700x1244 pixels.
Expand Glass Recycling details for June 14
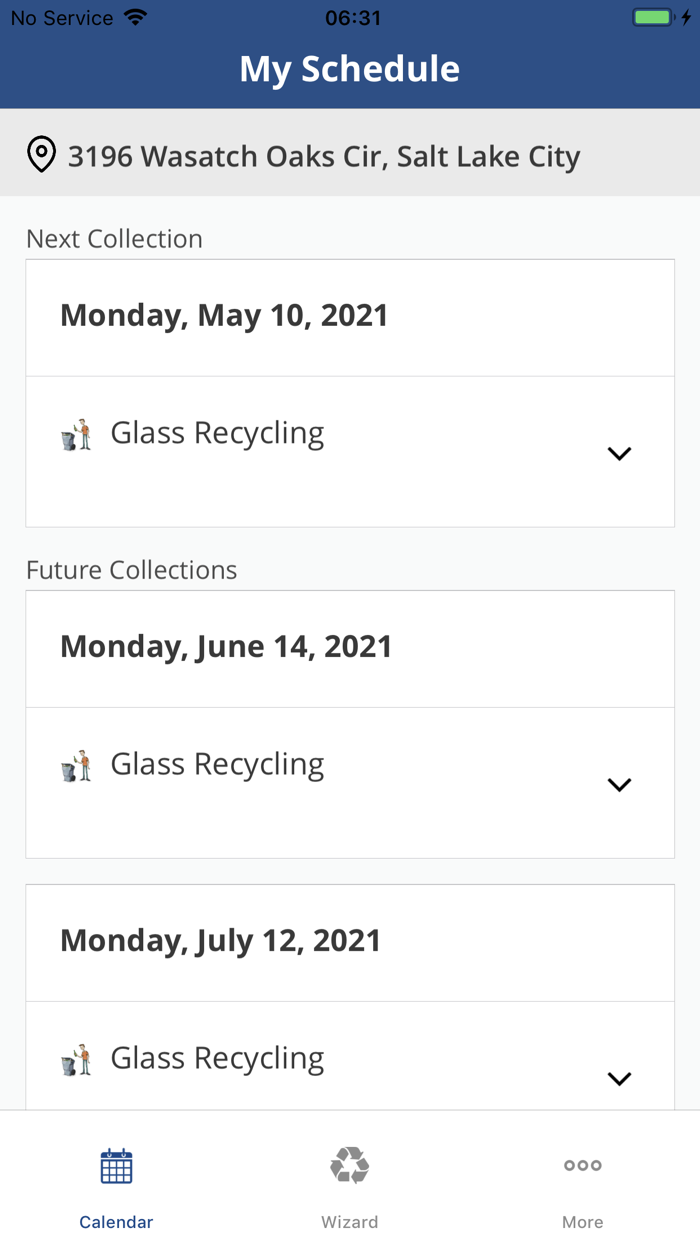tap(619, 784)
